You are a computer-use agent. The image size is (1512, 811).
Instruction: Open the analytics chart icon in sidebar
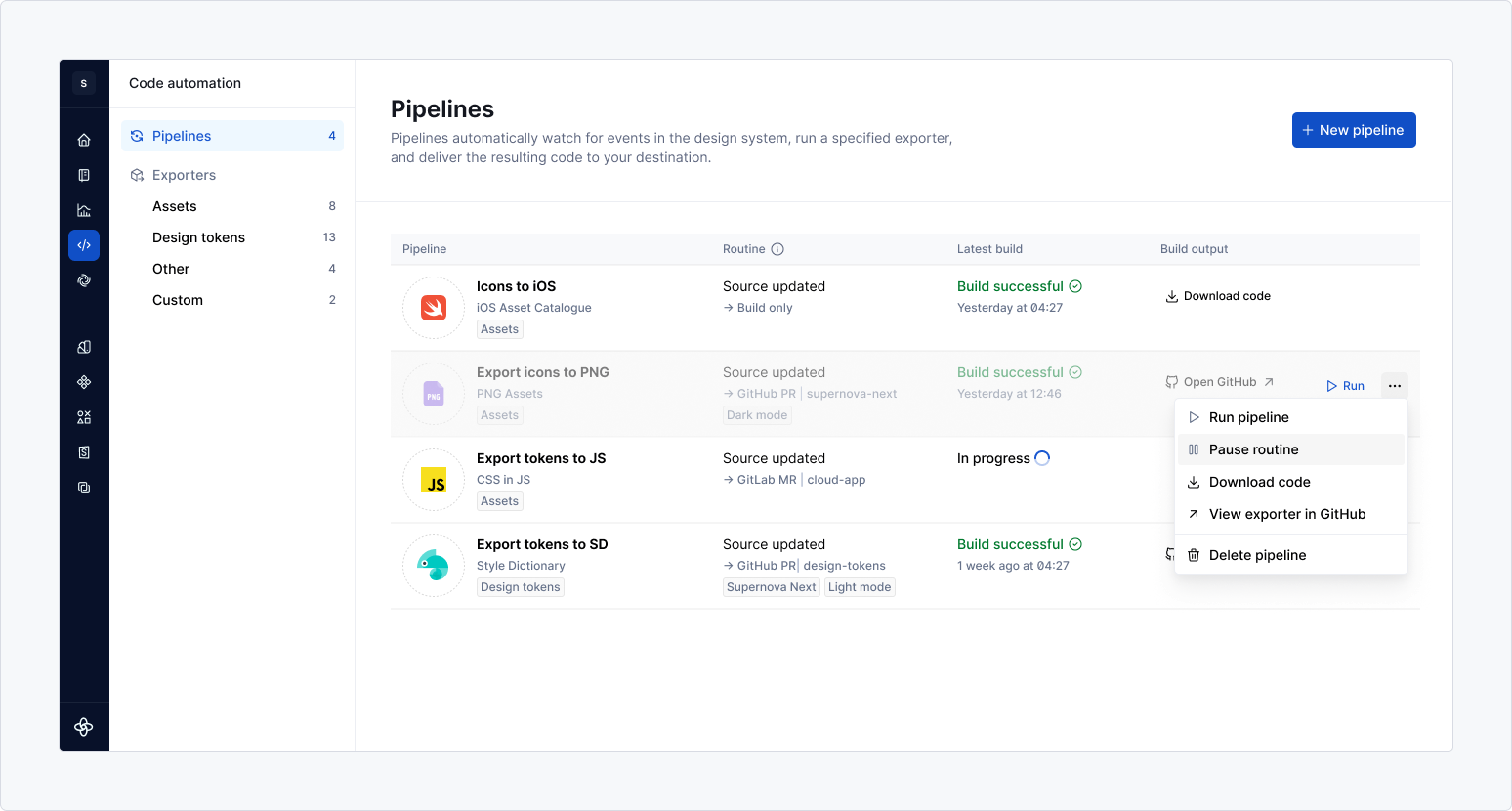pos(84,210)
